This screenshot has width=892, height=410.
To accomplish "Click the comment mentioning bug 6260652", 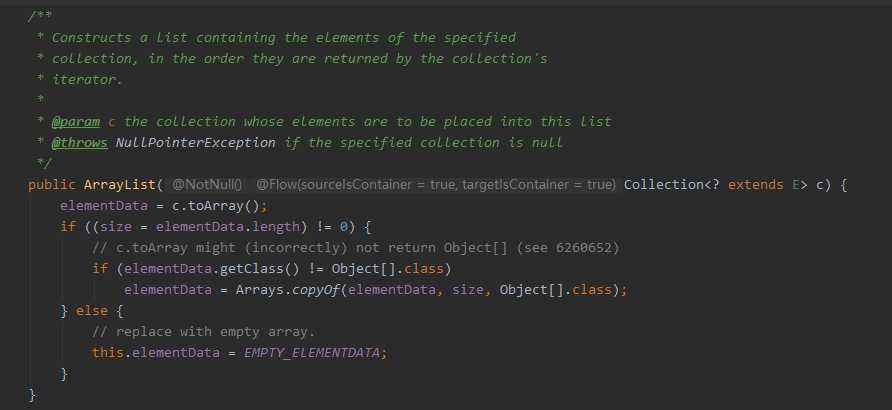I will click(356, 248).
